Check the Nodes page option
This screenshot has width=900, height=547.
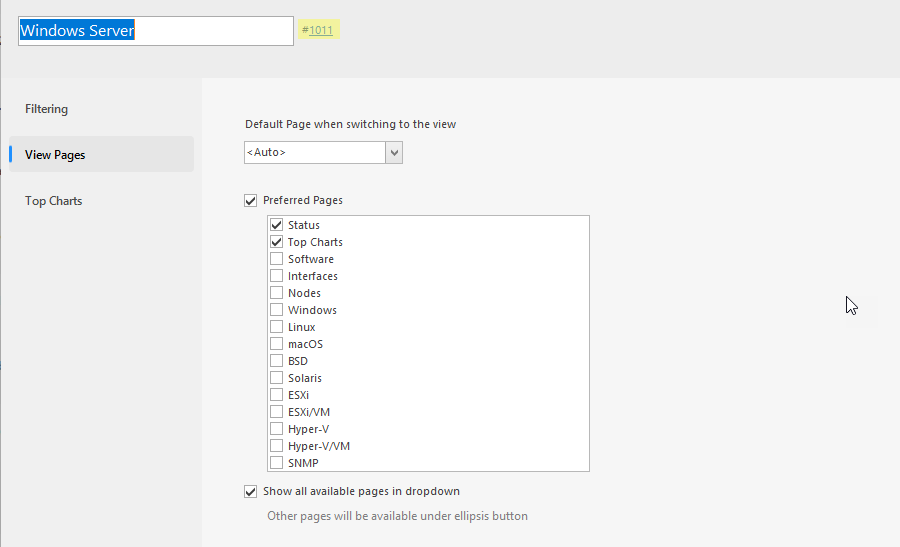[x=277, y=293]
